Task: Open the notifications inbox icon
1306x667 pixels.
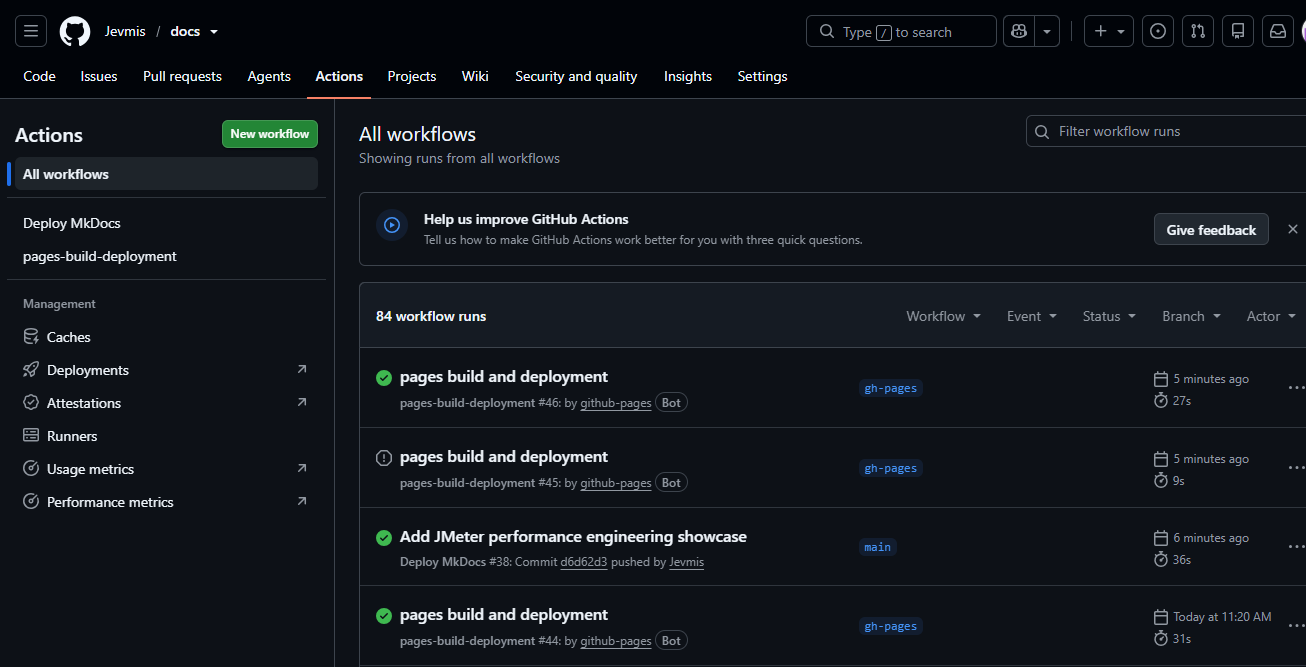Action: point(1278,31)
